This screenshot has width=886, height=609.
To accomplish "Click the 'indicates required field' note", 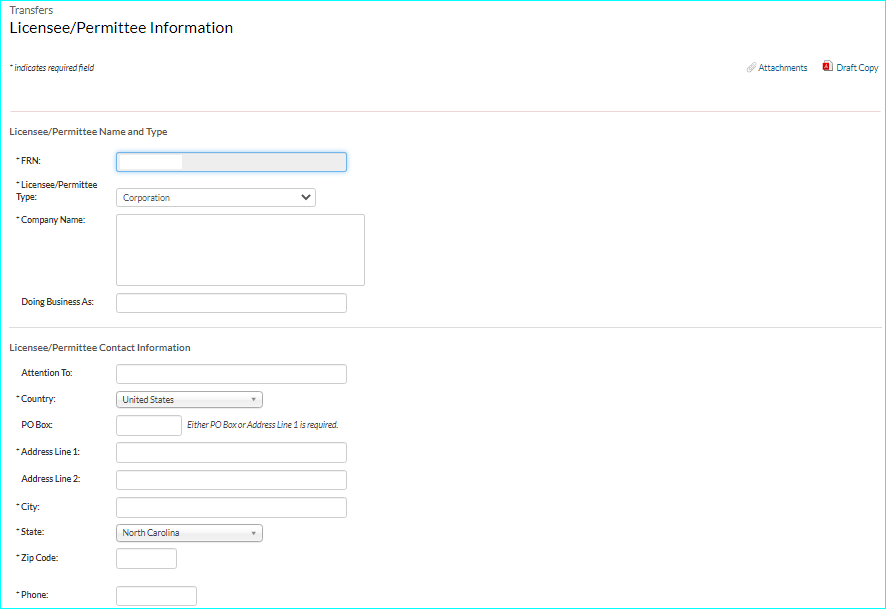I will 54,68.
